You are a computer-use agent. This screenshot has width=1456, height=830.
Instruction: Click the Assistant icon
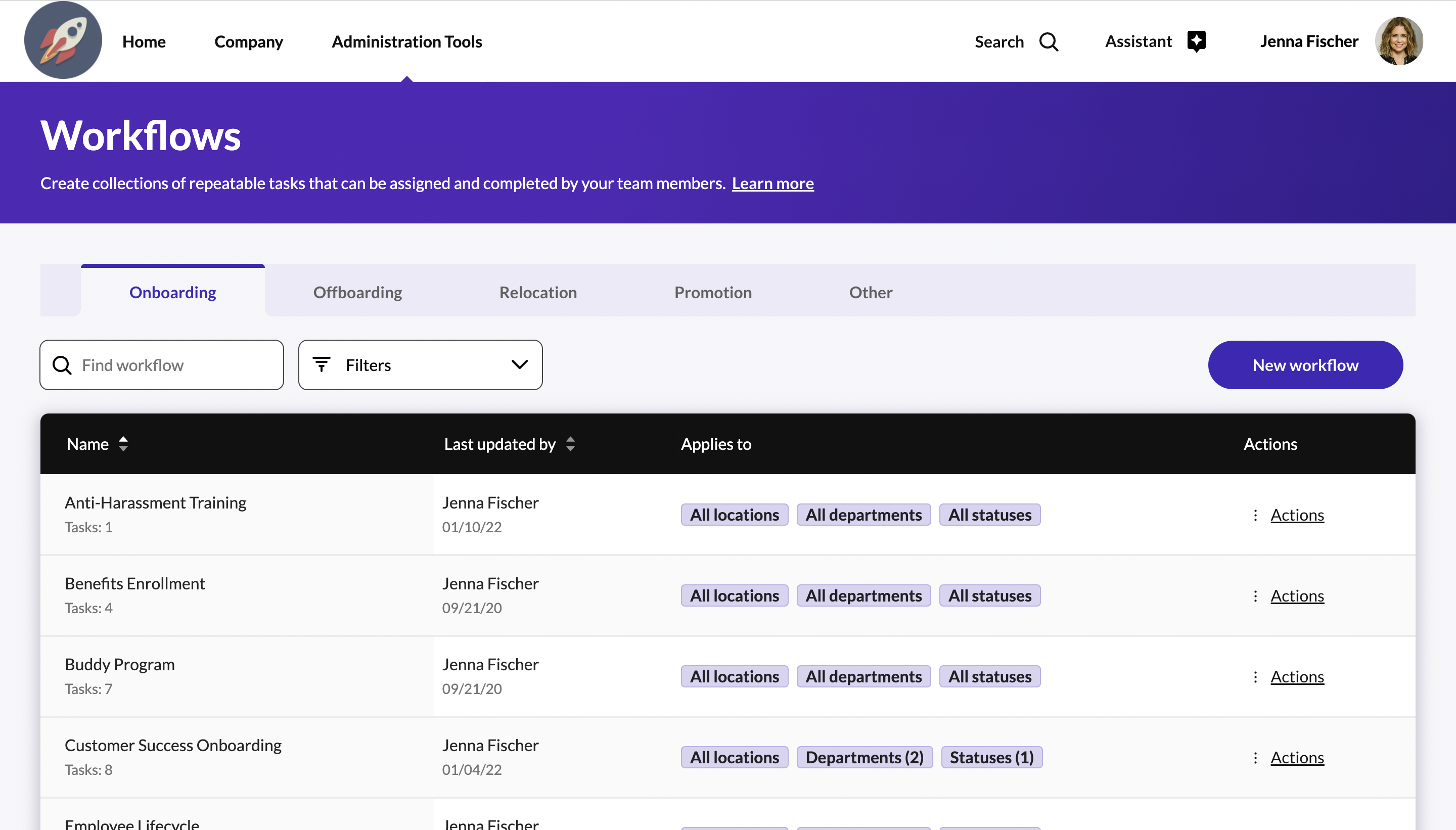[1196, 40]
